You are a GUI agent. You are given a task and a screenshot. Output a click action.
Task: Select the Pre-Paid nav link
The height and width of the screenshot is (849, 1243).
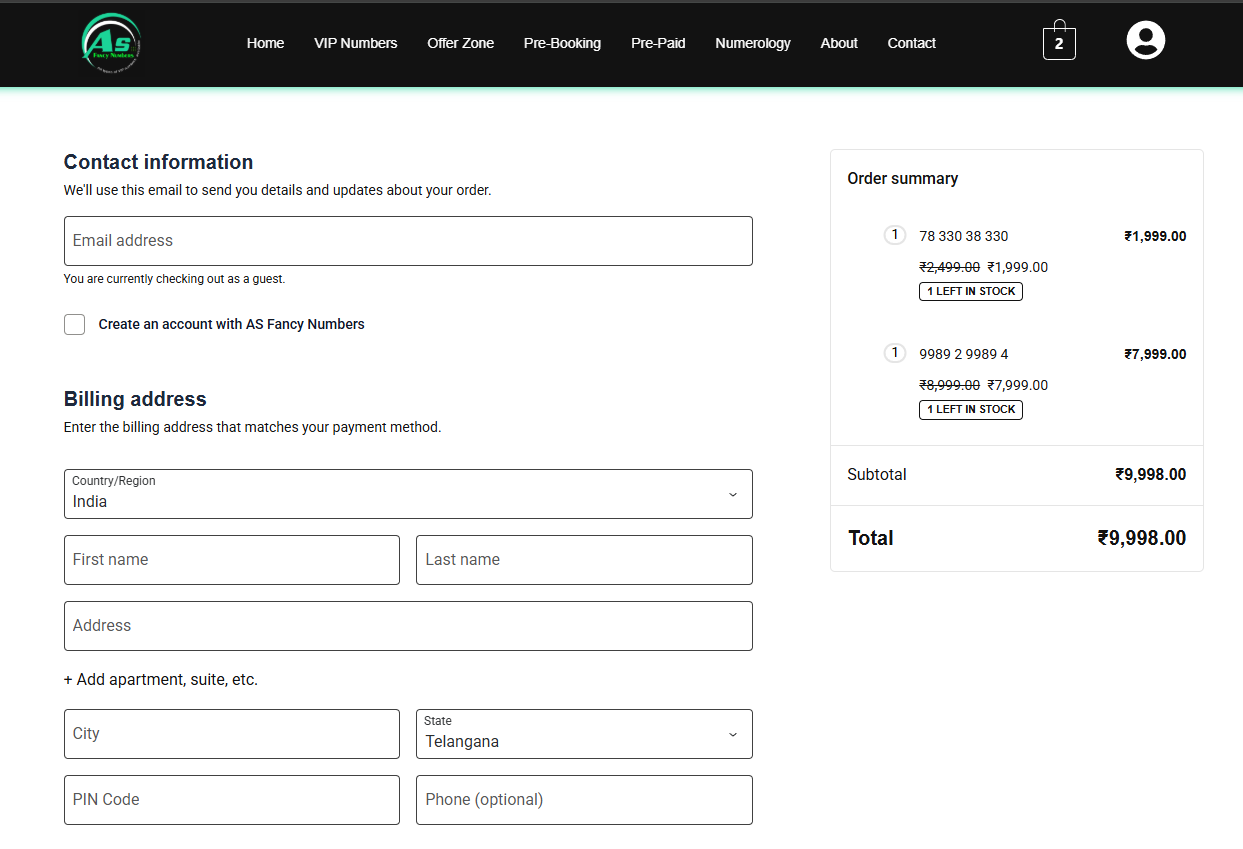[658, 43]
